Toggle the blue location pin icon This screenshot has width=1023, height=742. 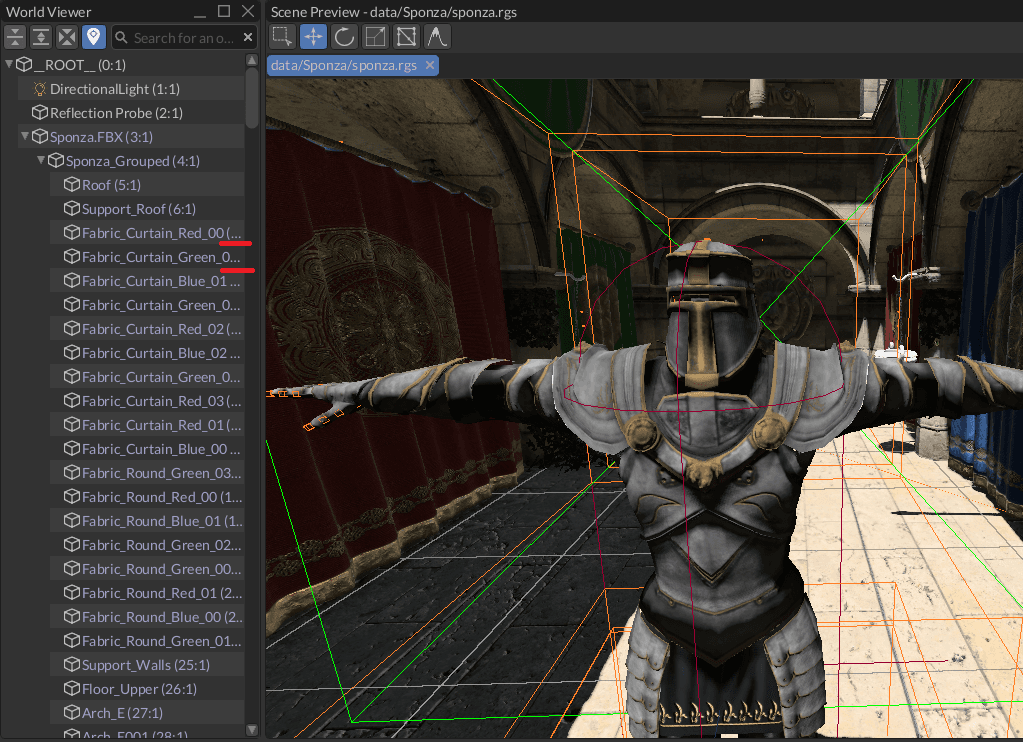click(93, 37)
